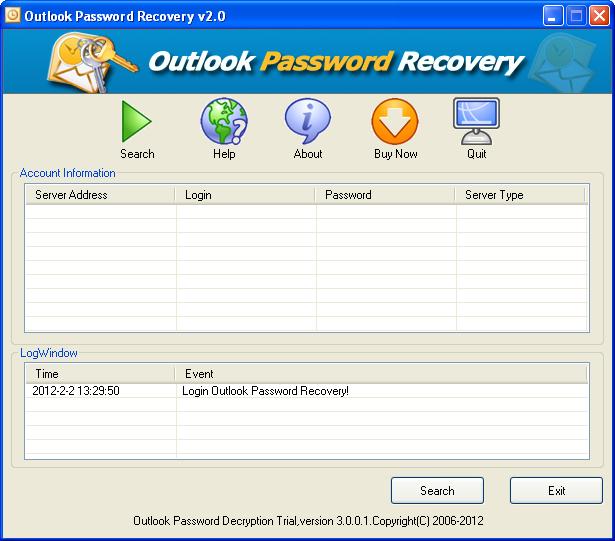Open Help via the globe icon
615x541 pixels.
pos(224,122)
